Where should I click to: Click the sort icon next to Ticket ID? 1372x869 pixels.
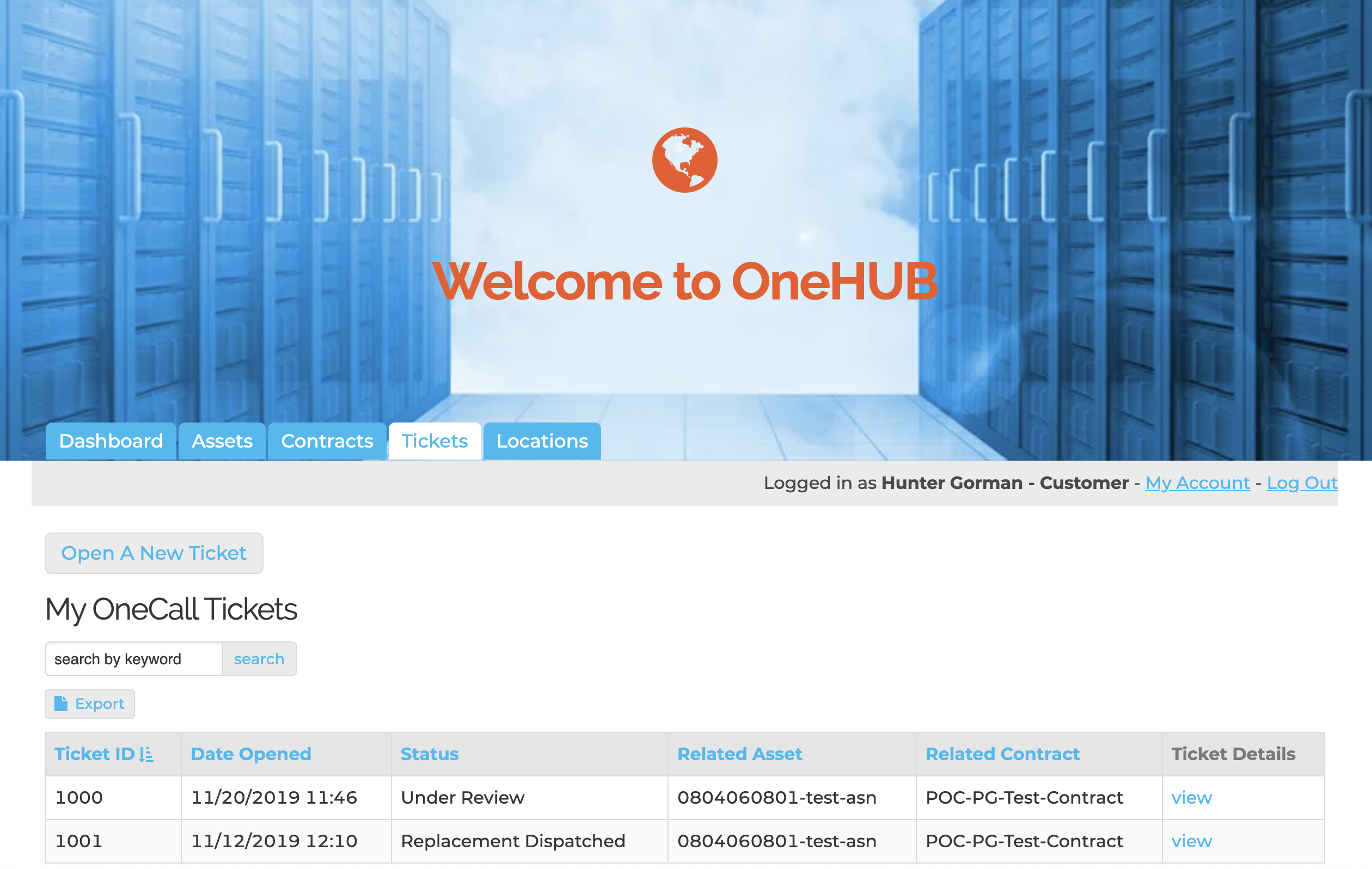[146, 754]
